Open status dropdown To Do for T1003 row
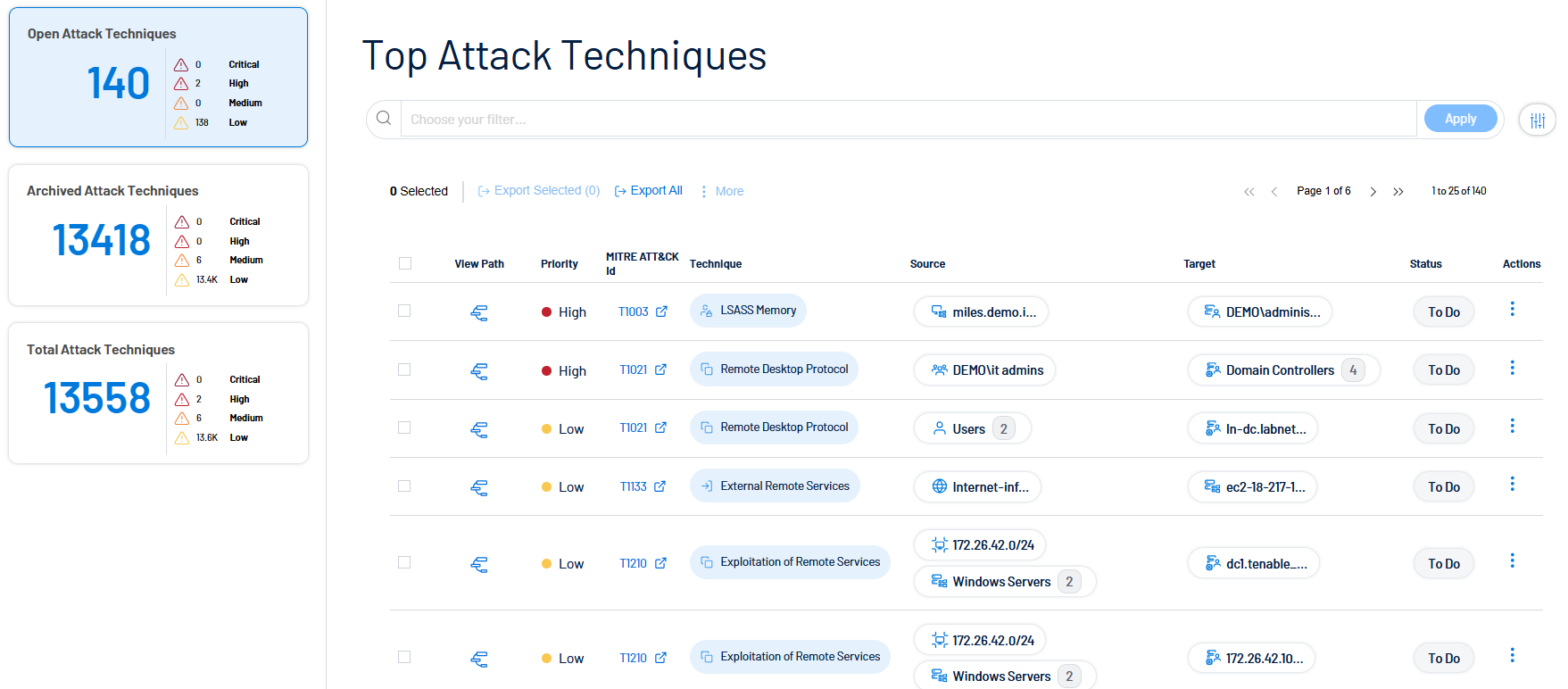Screen dimensions: 1568x689 coord(1443,312)
